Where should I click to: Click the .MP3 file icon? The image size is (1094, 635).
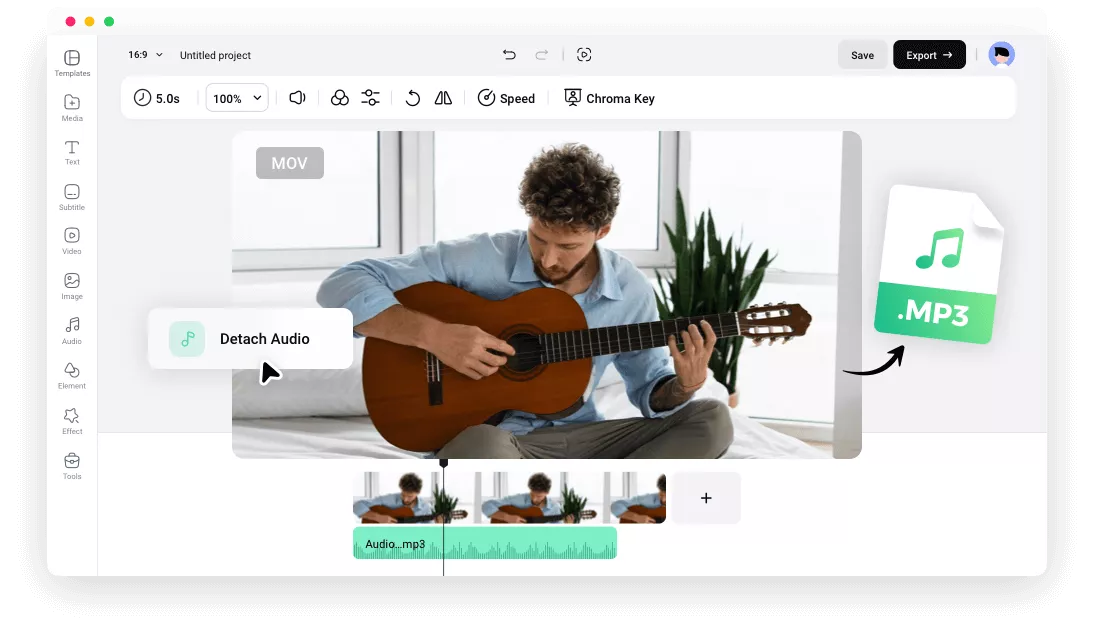(938, 265)
